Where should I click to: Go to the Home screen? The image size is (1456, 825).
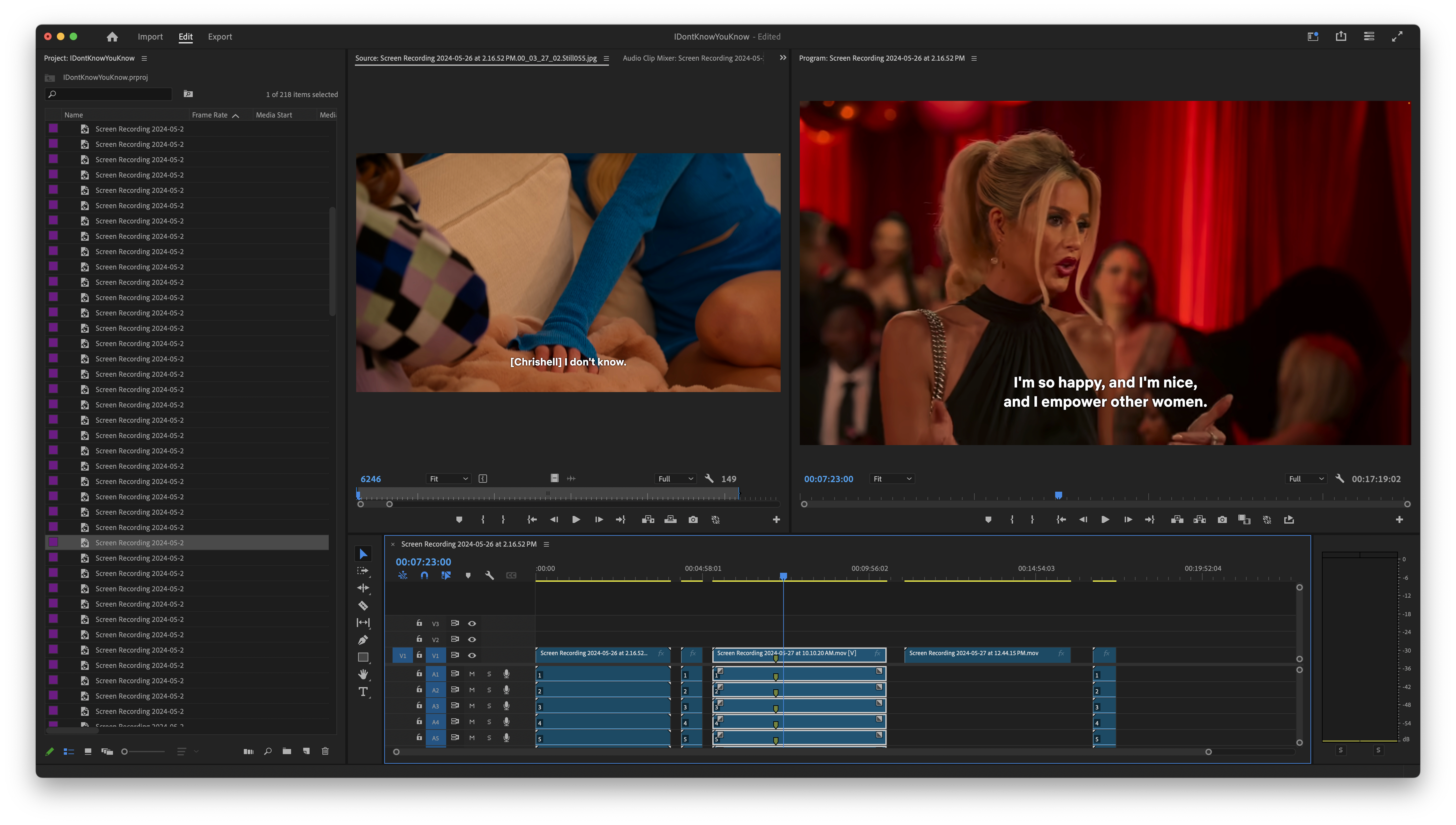pyautogui.click(x=112, y=36)
